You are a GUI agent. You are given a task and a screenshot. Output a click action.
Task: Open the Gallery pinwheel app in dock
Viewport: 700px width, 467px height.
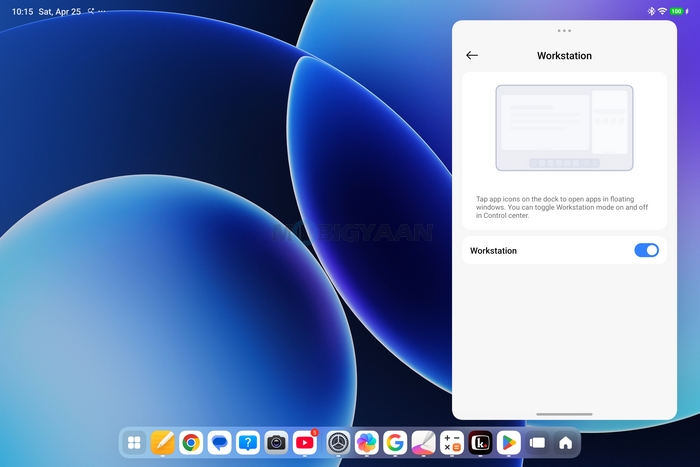tap(367, 442)
